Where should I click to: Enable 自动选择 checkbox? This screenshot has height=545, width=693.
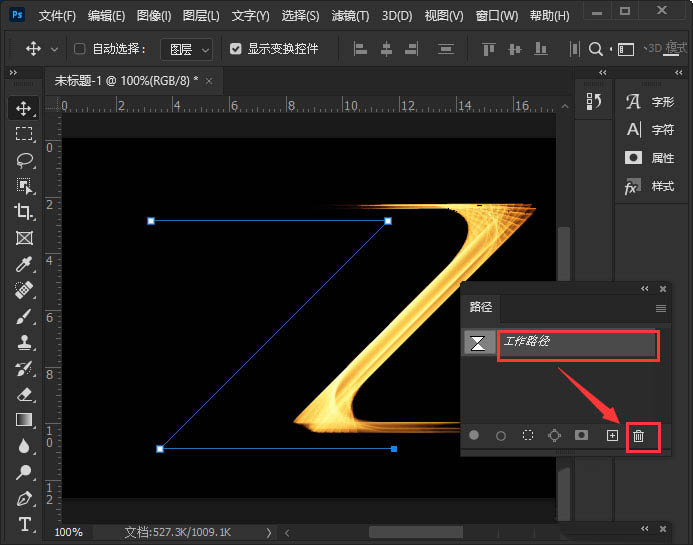click(80, 48)
